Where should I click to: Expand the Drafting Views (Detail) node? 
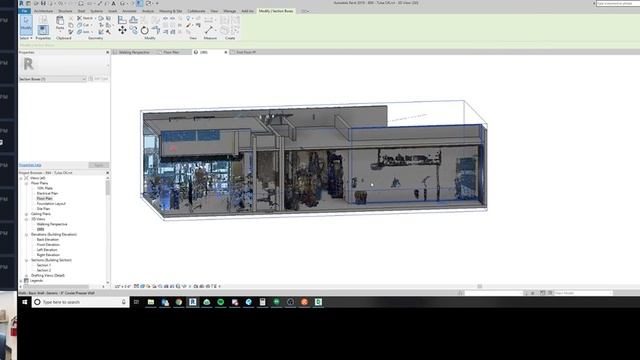pyautogui.click(x=27, y=276)
